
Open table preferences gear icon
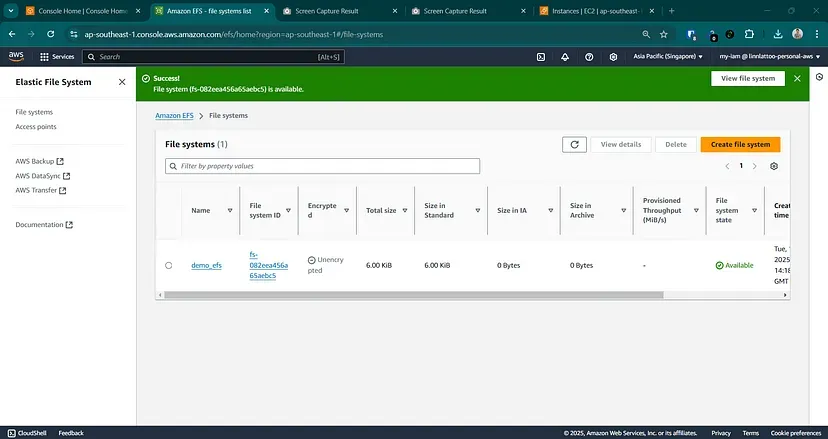point(774,166)
